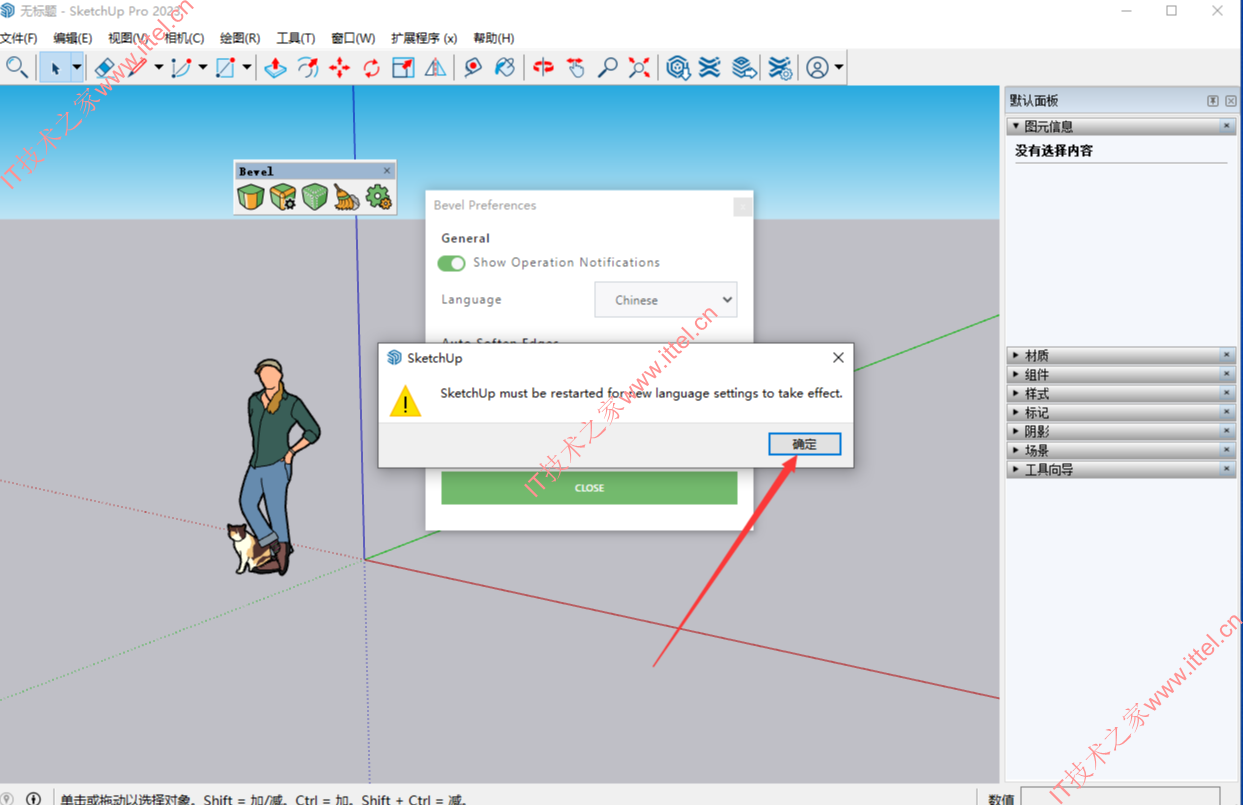Viewport: 1243px width, 805px height.
Task: Open the Line tool dropdown arrow
Action: [x=158, y=67]
